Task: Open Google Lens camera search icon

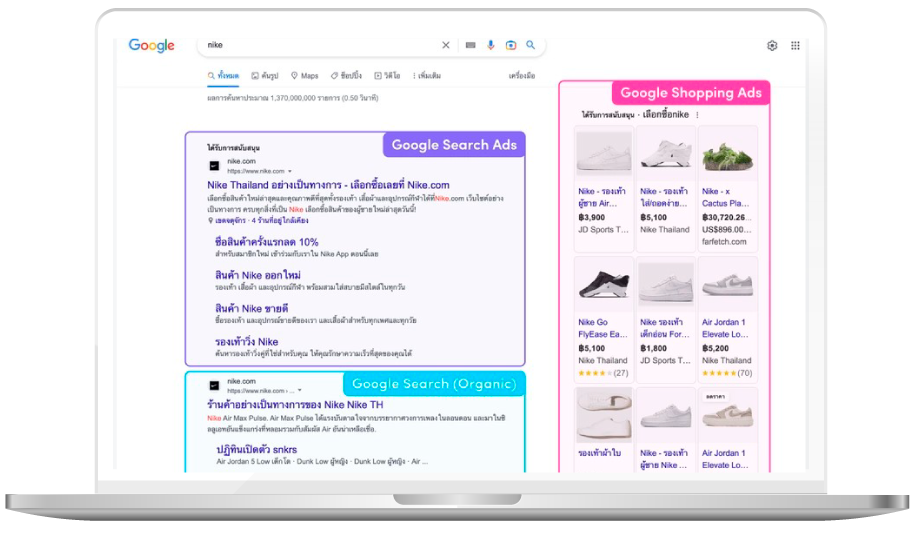Action: pyautogui.click(x=511, y=45)
